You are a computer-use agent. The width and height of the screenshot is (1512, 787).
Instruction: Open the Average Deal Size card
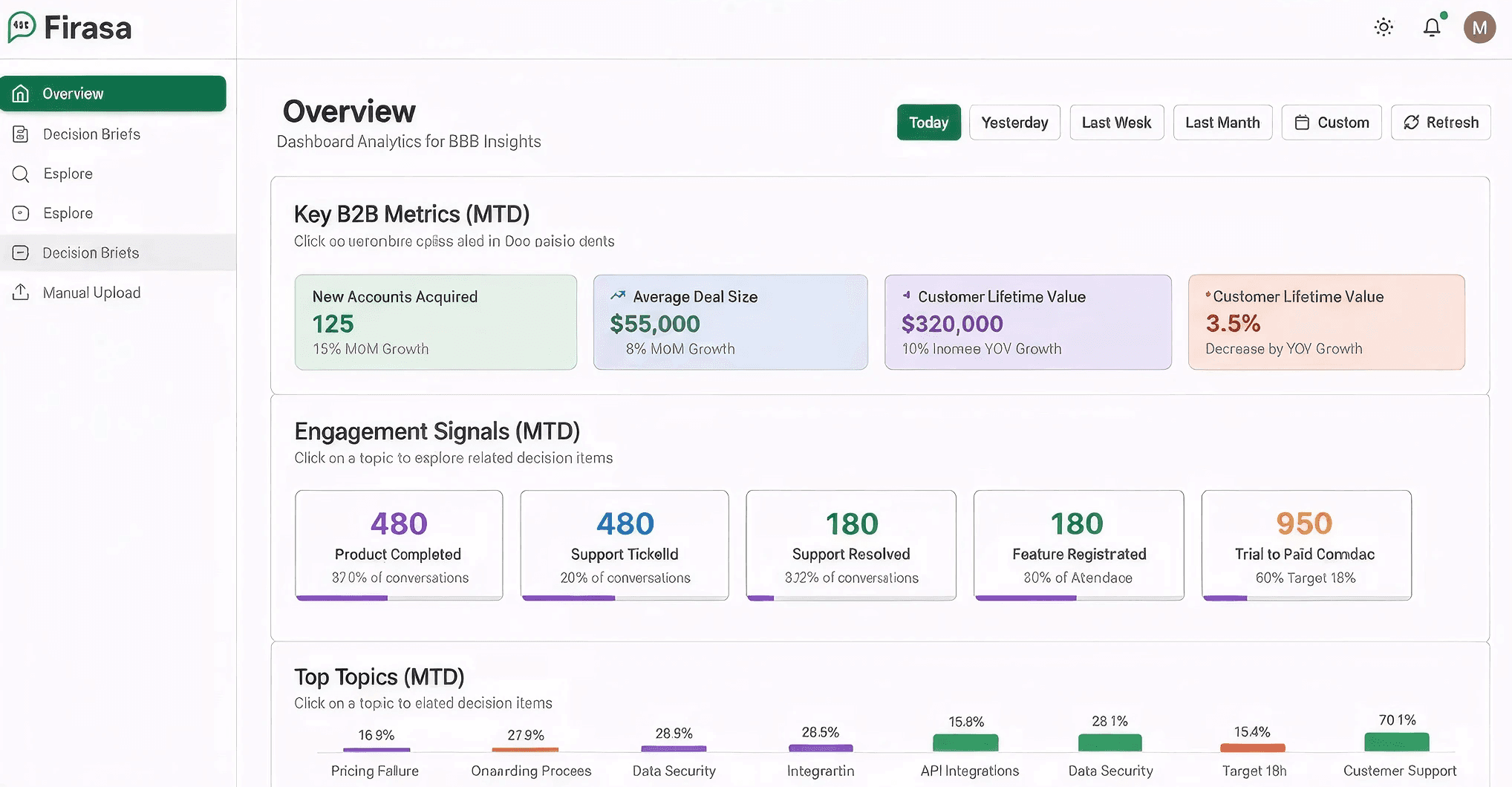pyautogui.click(x=731, y=322)
